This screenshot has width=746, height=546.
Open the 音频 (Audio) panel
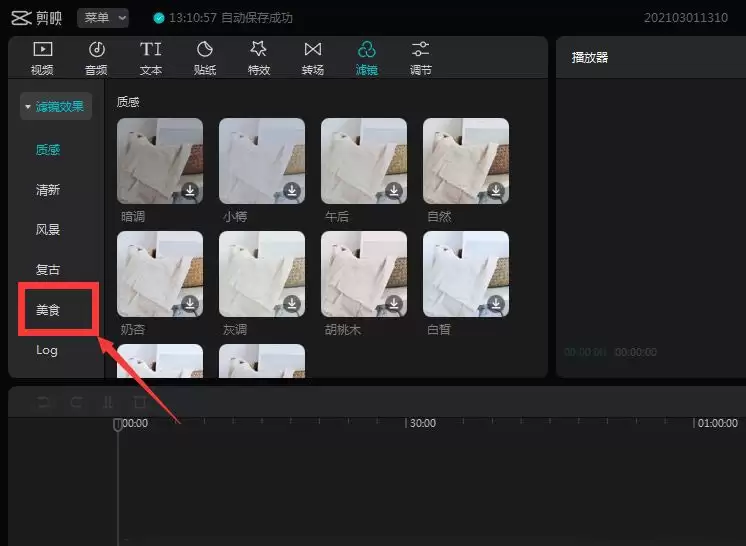click(96, 58)
